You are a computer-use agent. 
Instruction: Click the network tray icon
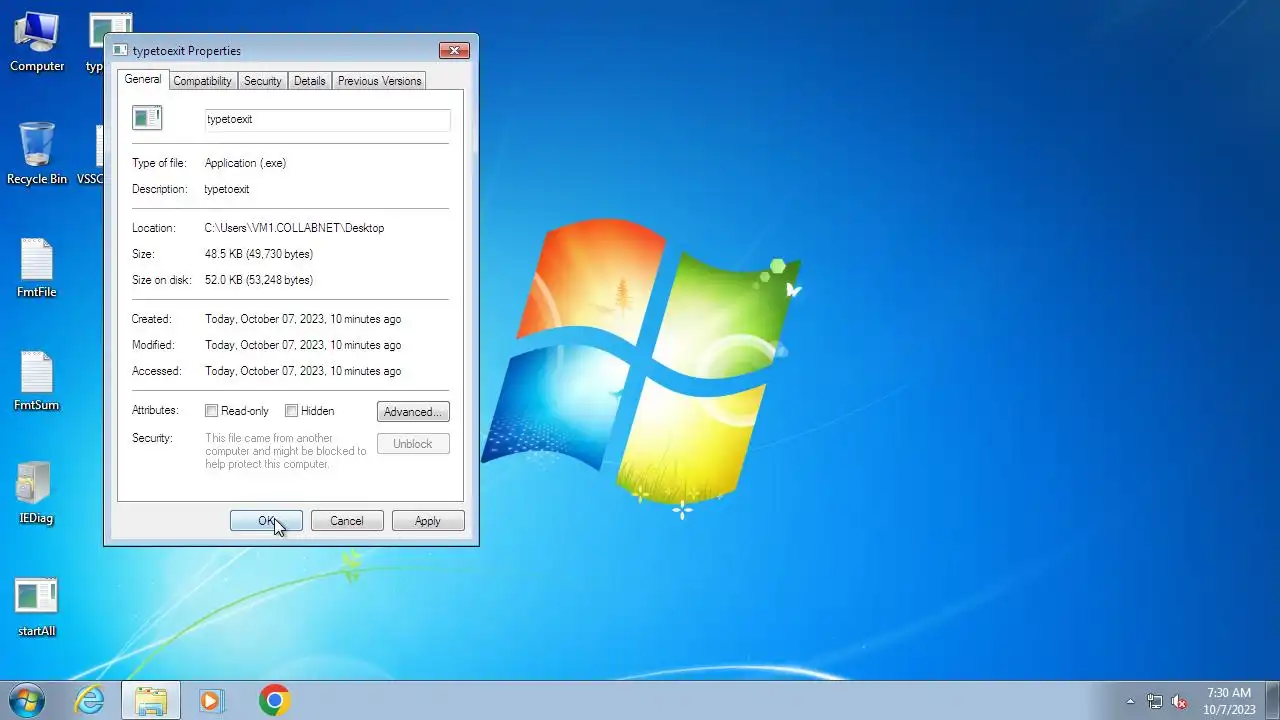click(1155, 701)
